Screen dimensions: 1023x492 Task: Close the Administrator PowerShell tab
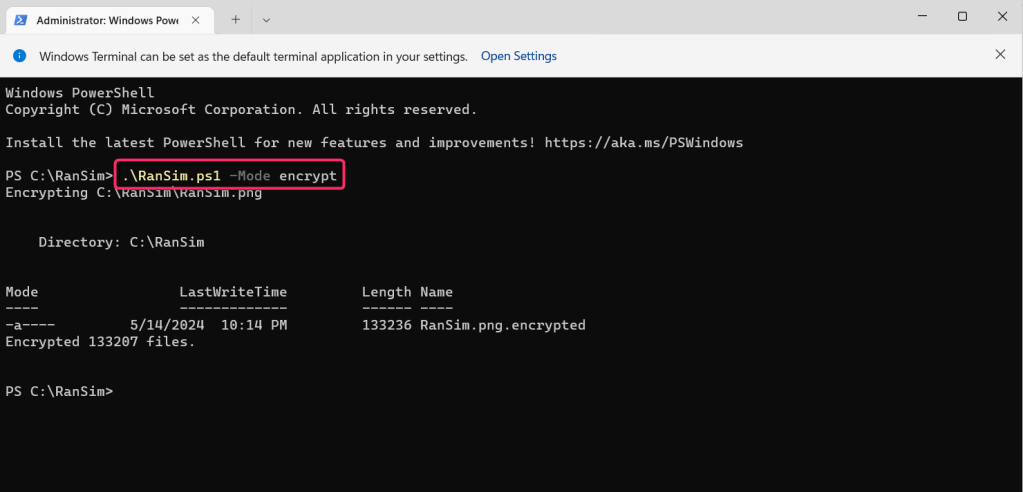point(194,19)
